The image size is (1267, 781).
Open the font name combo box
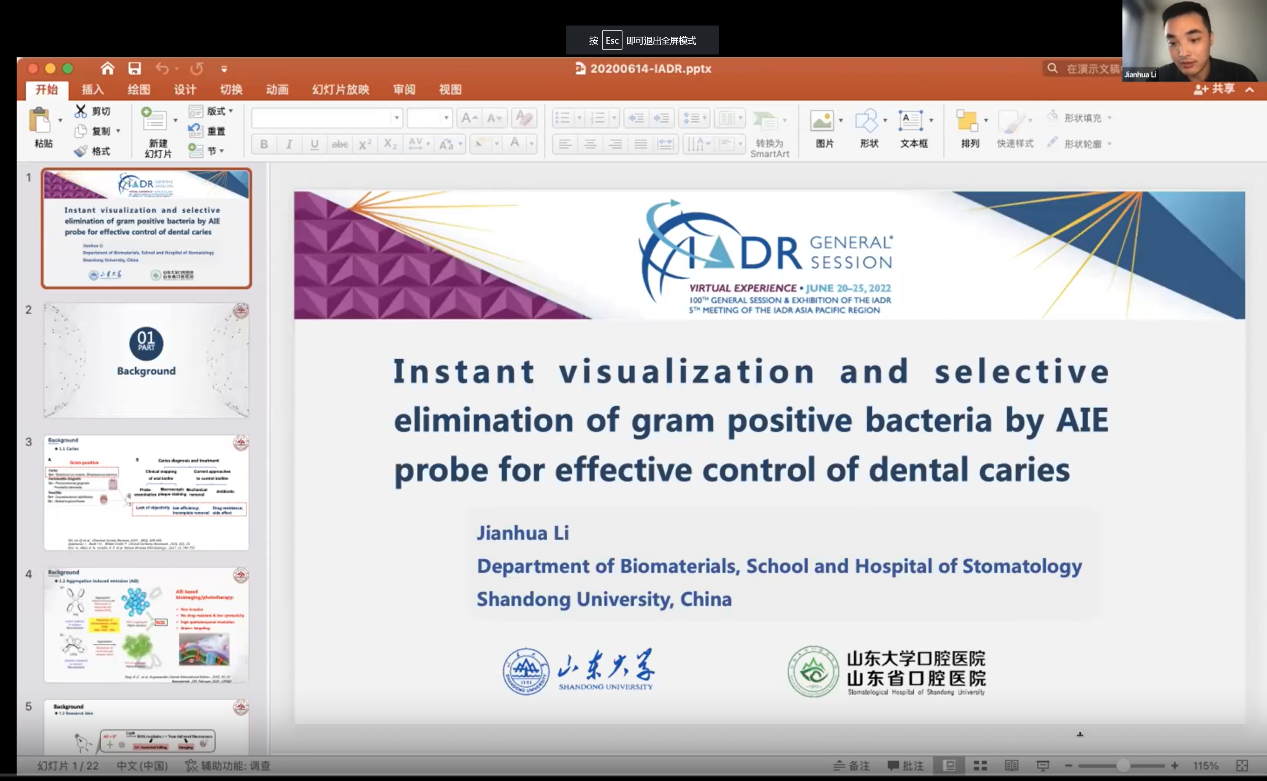[x=326, y=118]
